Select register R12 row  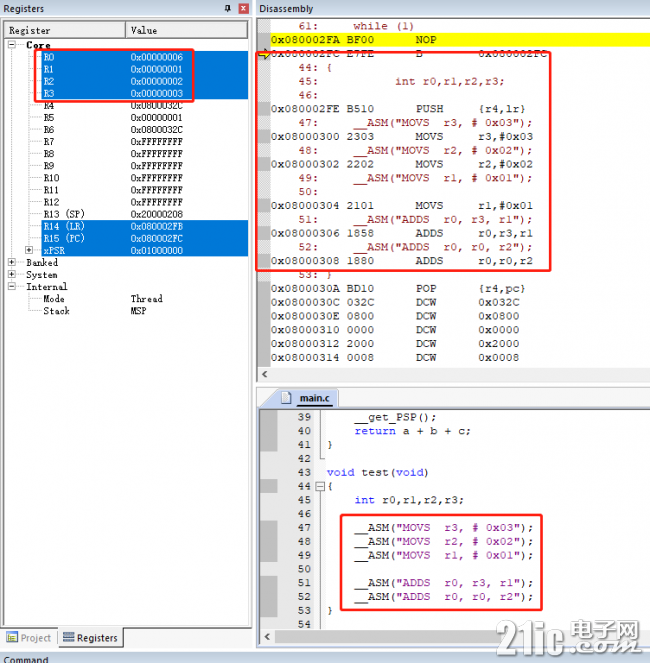pyautogui.click(x=145, y=202)
